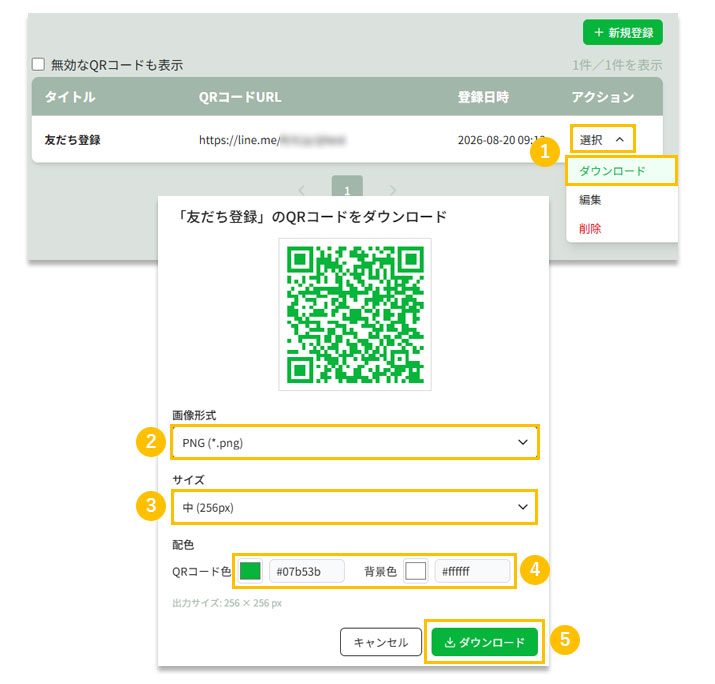Click the https://line.me/ URL cell

(x=272, y=140)
